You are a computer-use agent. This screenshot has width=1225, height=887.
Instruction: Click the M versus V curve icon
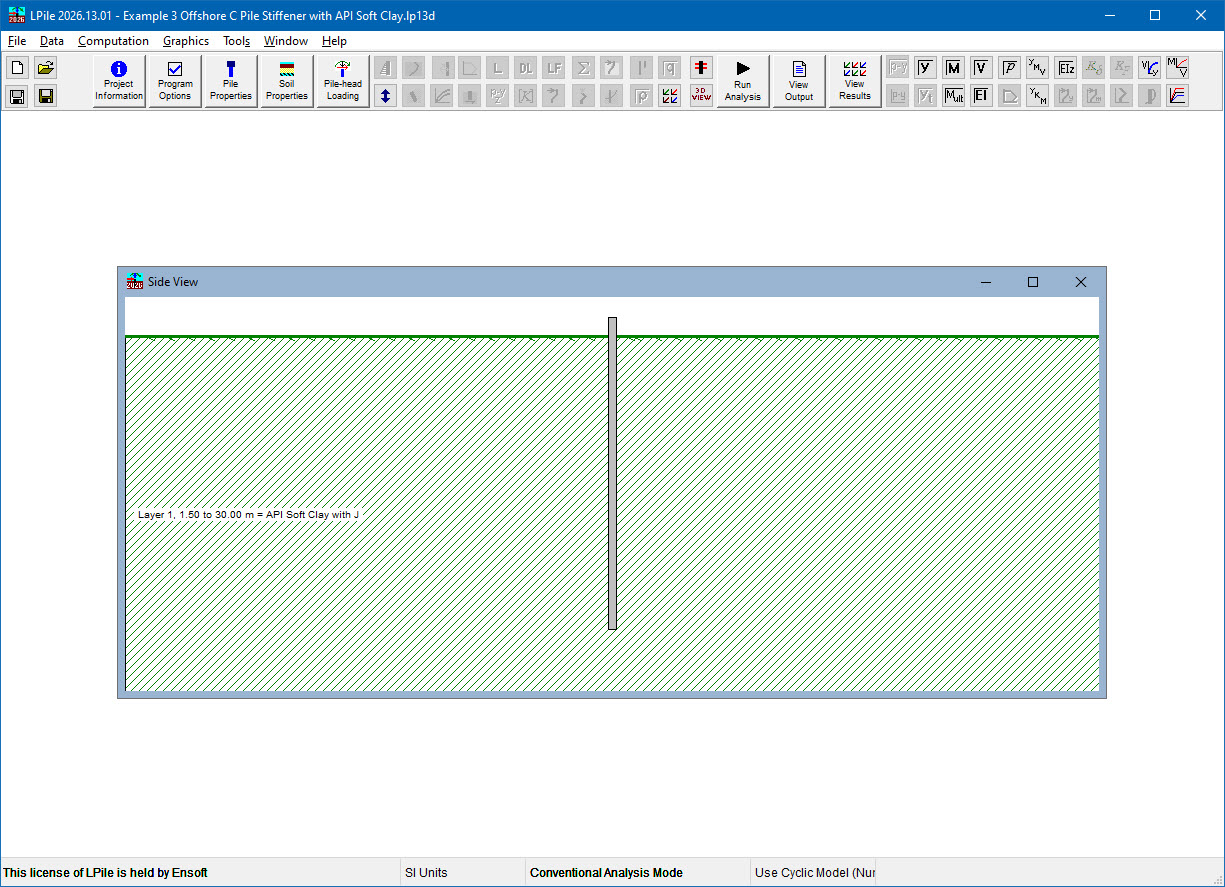1178,68
